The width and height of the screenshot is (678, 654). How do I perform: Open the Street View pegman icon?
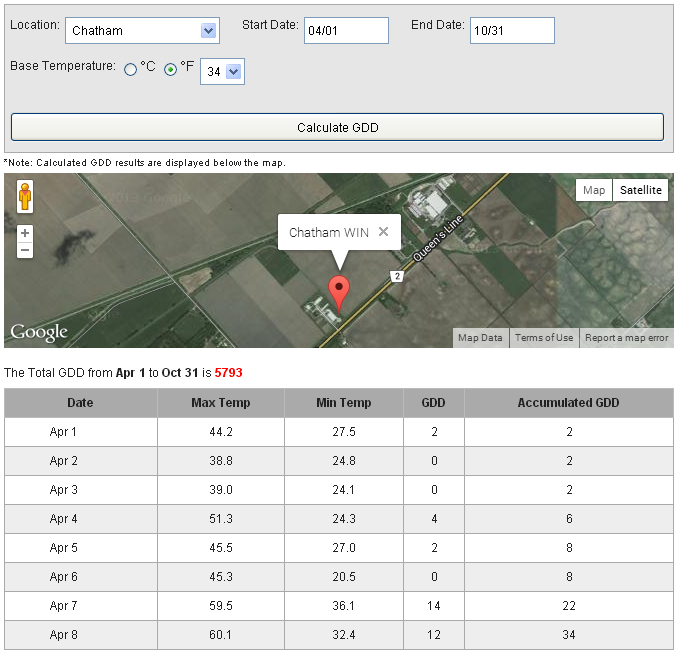click(x=25, y=197)
